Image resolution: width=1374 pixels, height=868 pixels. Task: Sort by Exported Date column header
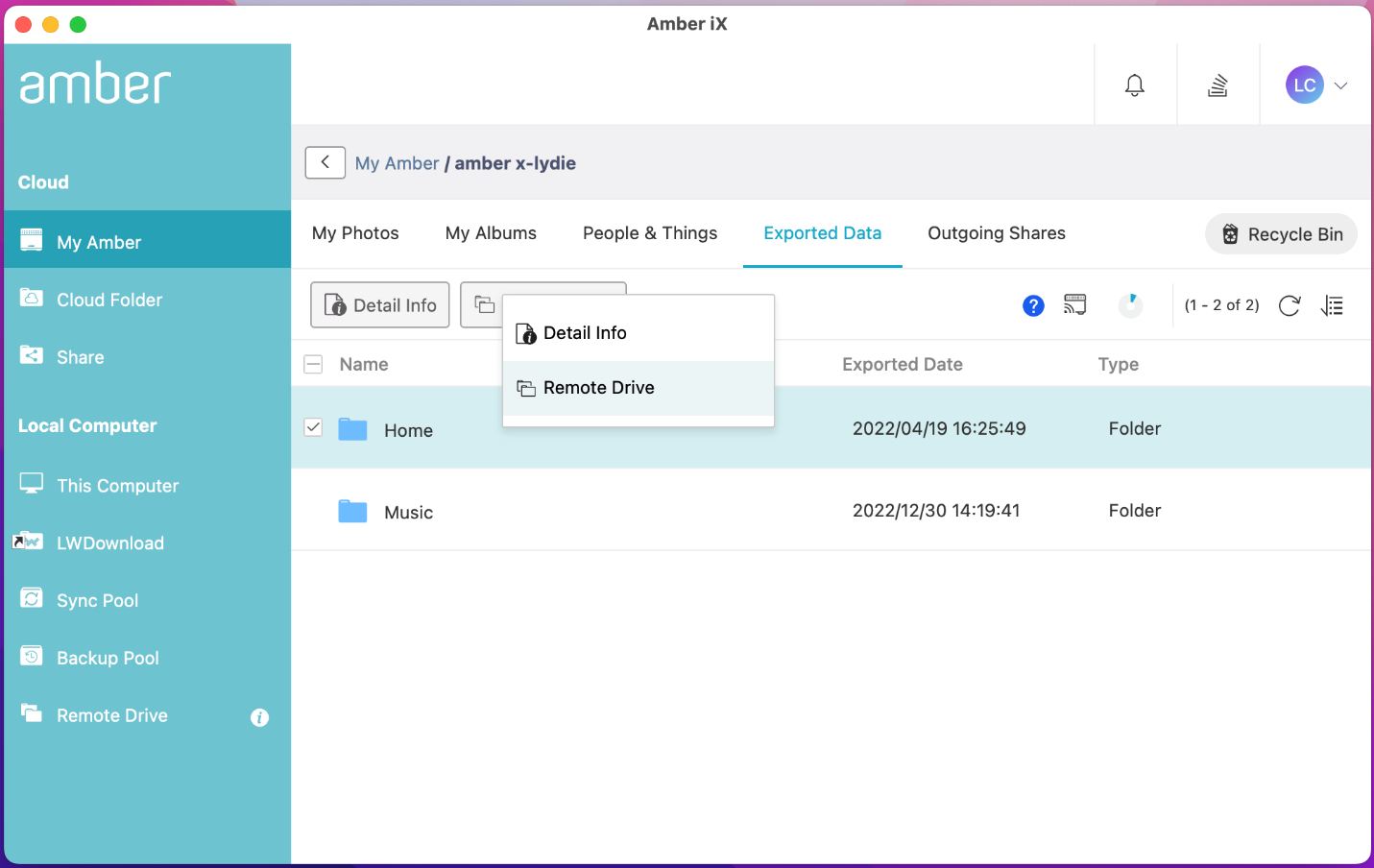point(902,364)
